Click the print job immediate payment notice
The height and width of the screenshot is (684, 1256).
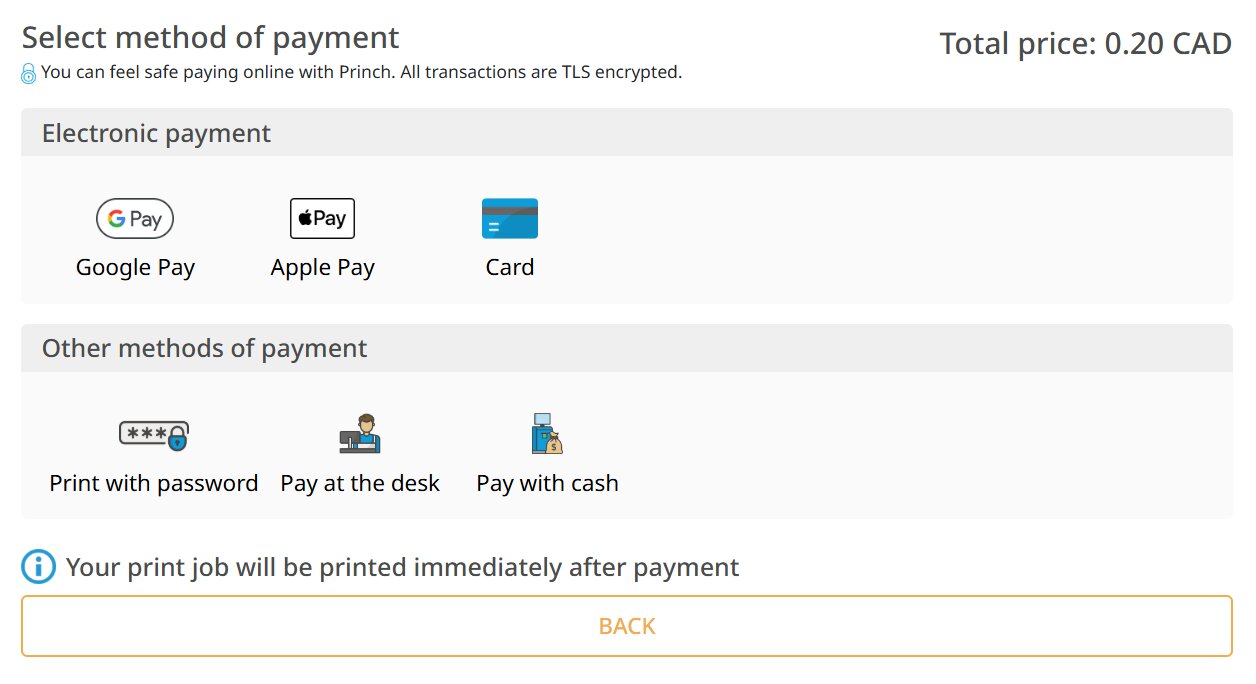tap(402, 567)
